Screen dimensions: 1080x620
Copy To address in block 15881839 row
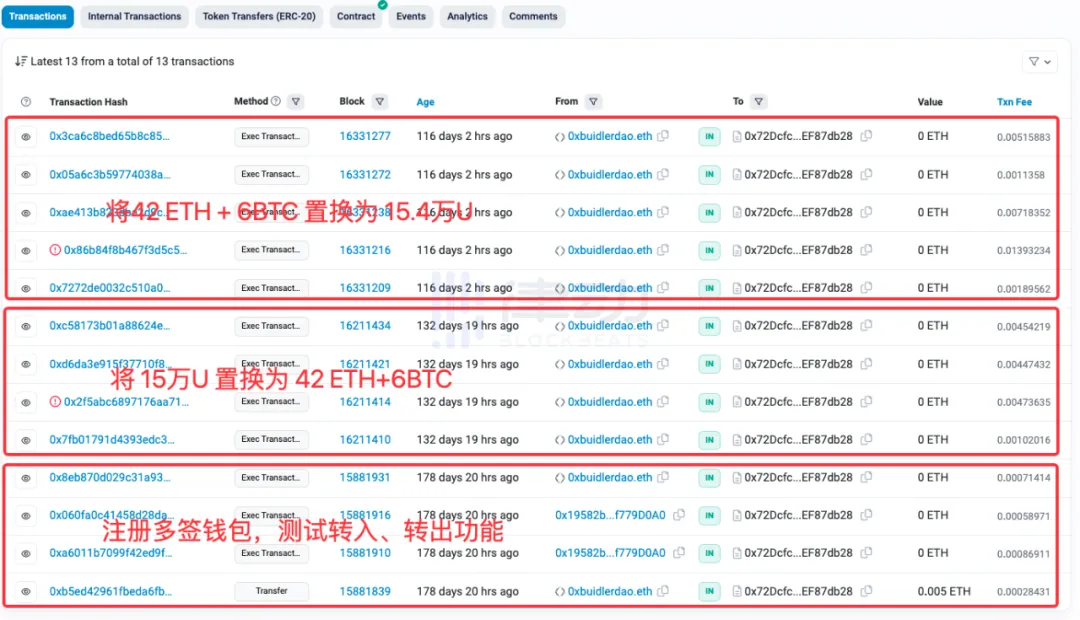click(x=866, y=591)
